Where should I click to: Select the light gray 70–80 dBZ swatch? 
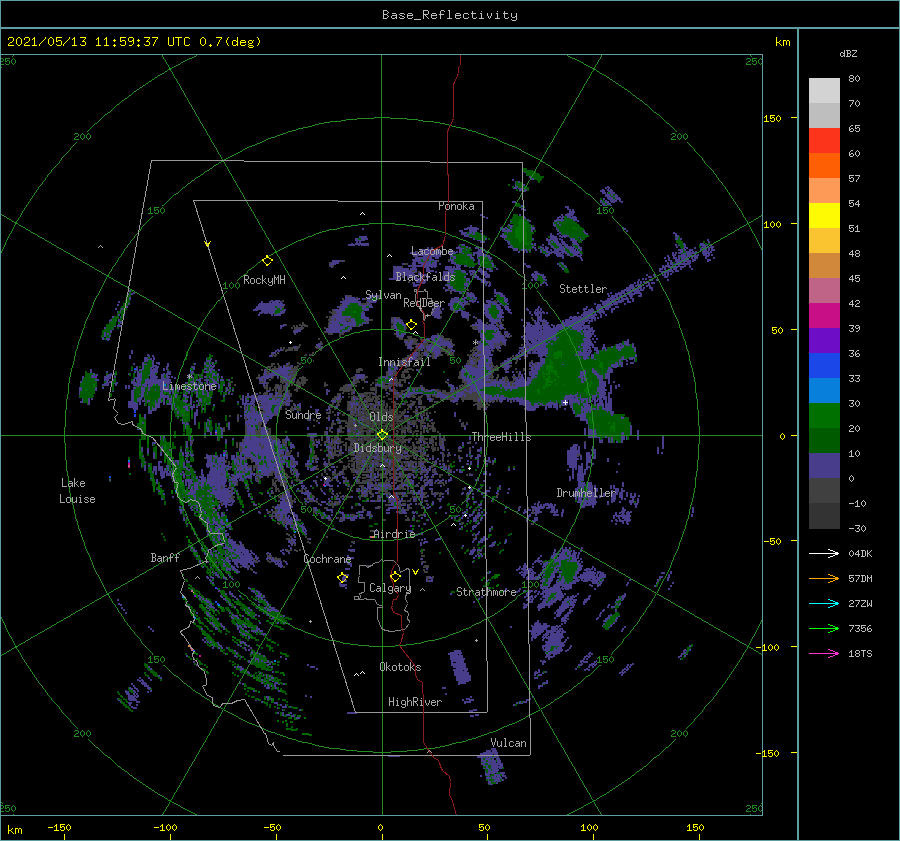click(824, 91)
